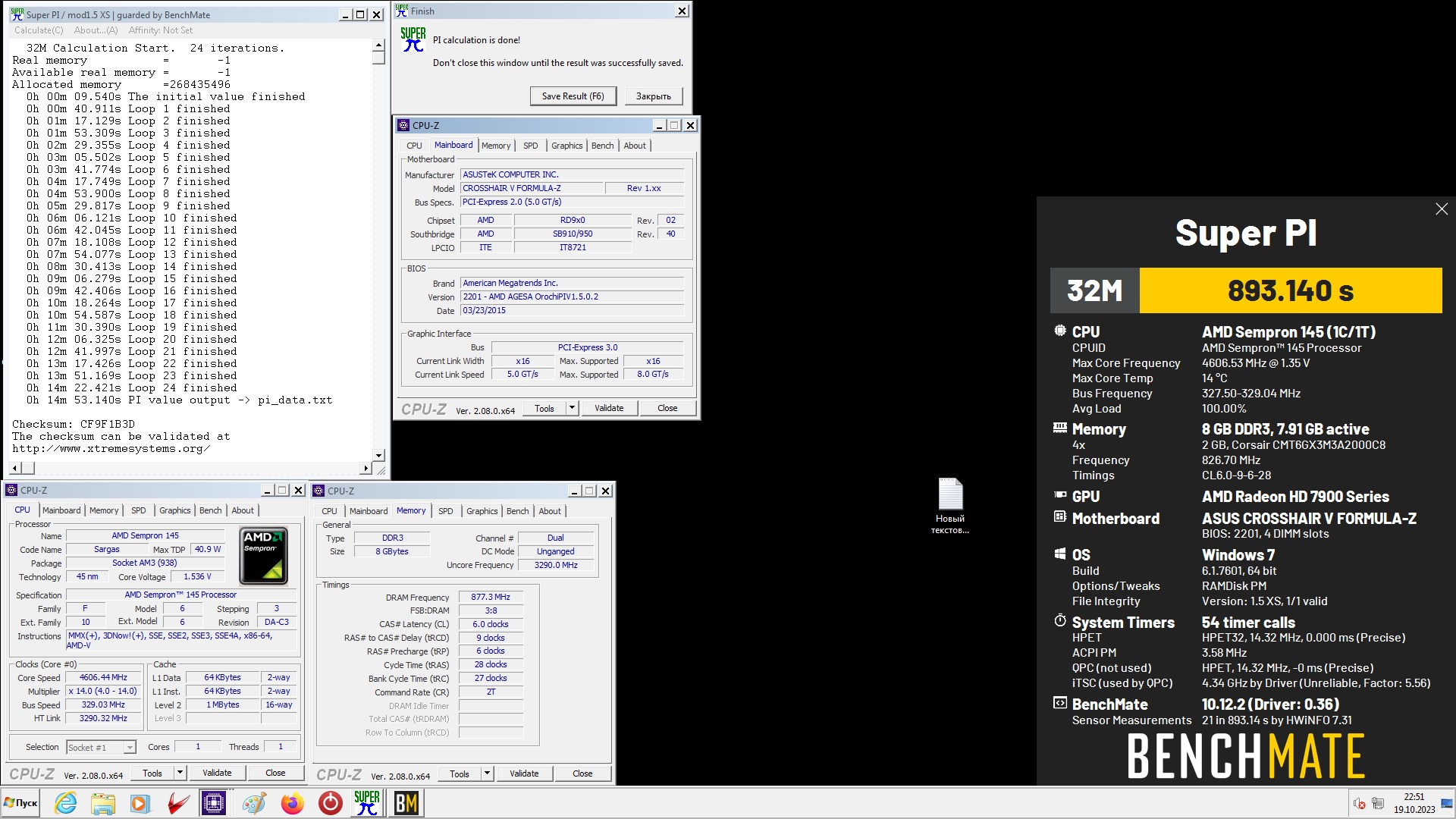Launch Windows Media Player from taskbar

(140, 803)
